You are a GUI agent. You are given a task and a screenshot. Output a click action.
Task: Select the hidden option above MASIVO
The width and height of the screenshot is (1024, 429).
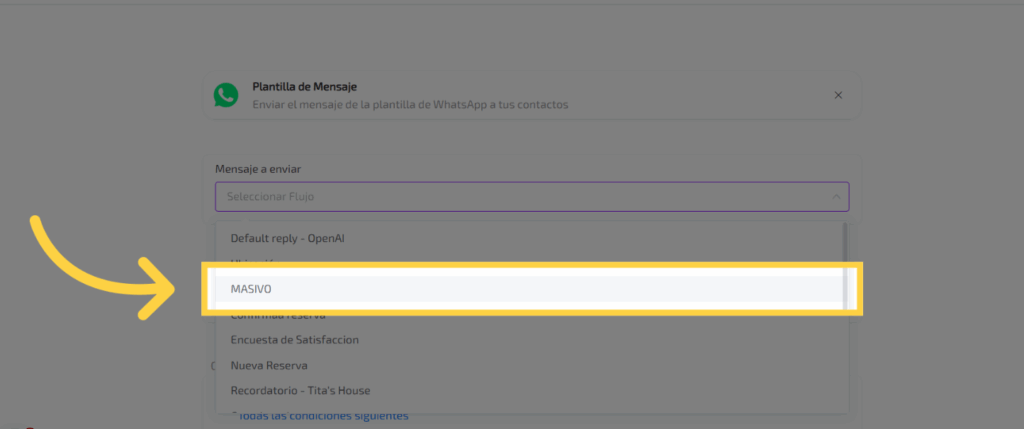pos(260,261)
